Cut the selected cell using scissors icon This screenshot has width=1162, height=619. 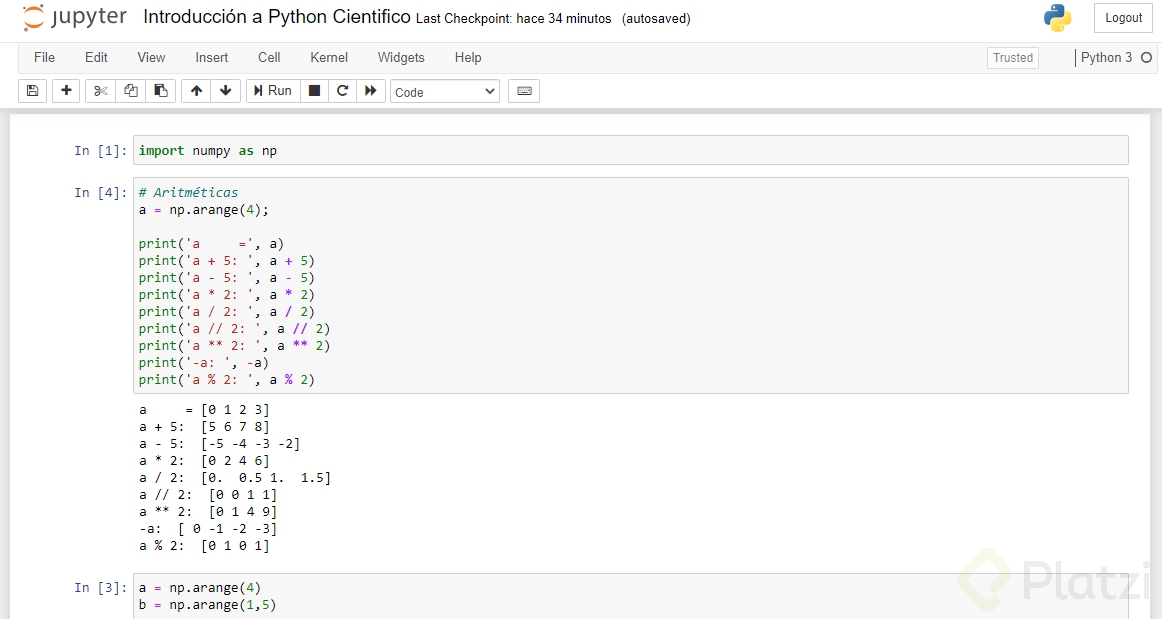(99, 90)
